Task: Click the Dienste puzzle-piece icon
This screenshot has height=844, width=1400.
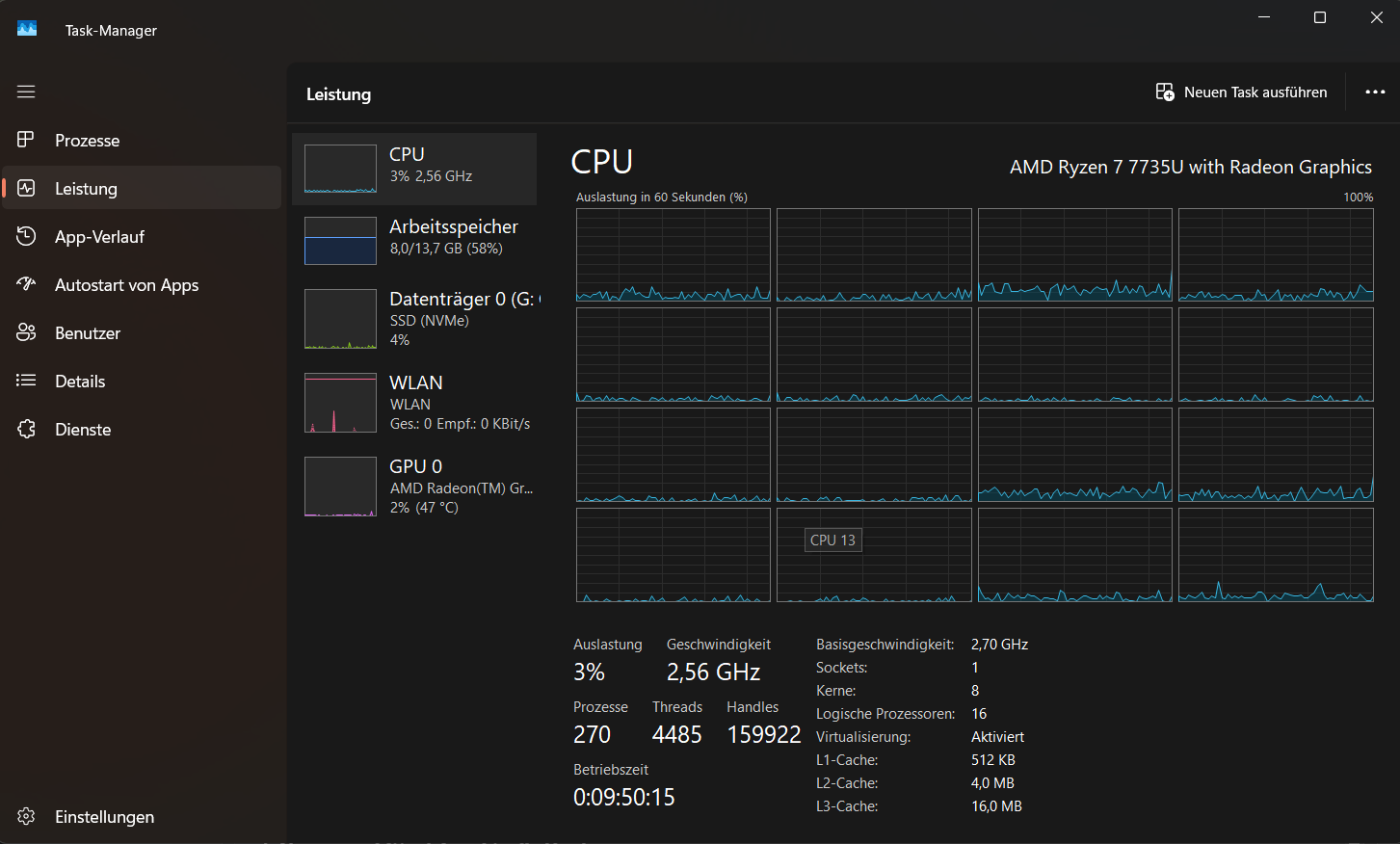Action: tap(26, 429)
